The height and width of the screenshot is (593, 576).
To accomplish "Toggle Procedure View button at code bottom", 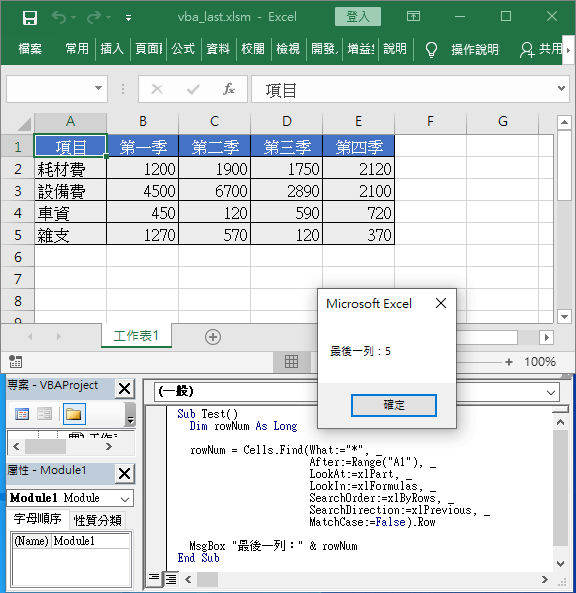I will tap(154, 578).
